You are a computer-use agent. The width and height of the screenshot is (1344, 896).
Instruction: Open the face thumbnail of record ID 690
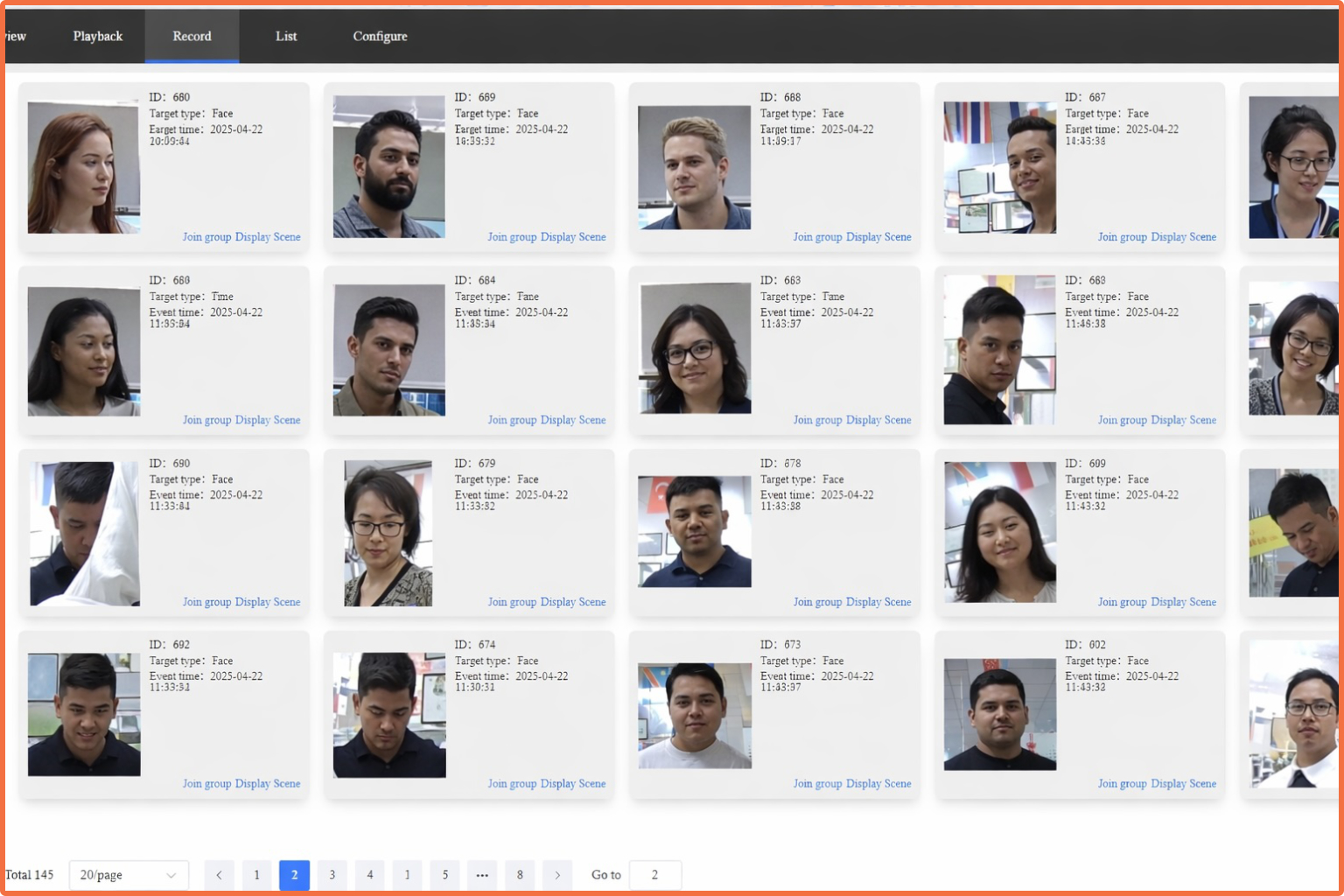click(84, 532)
